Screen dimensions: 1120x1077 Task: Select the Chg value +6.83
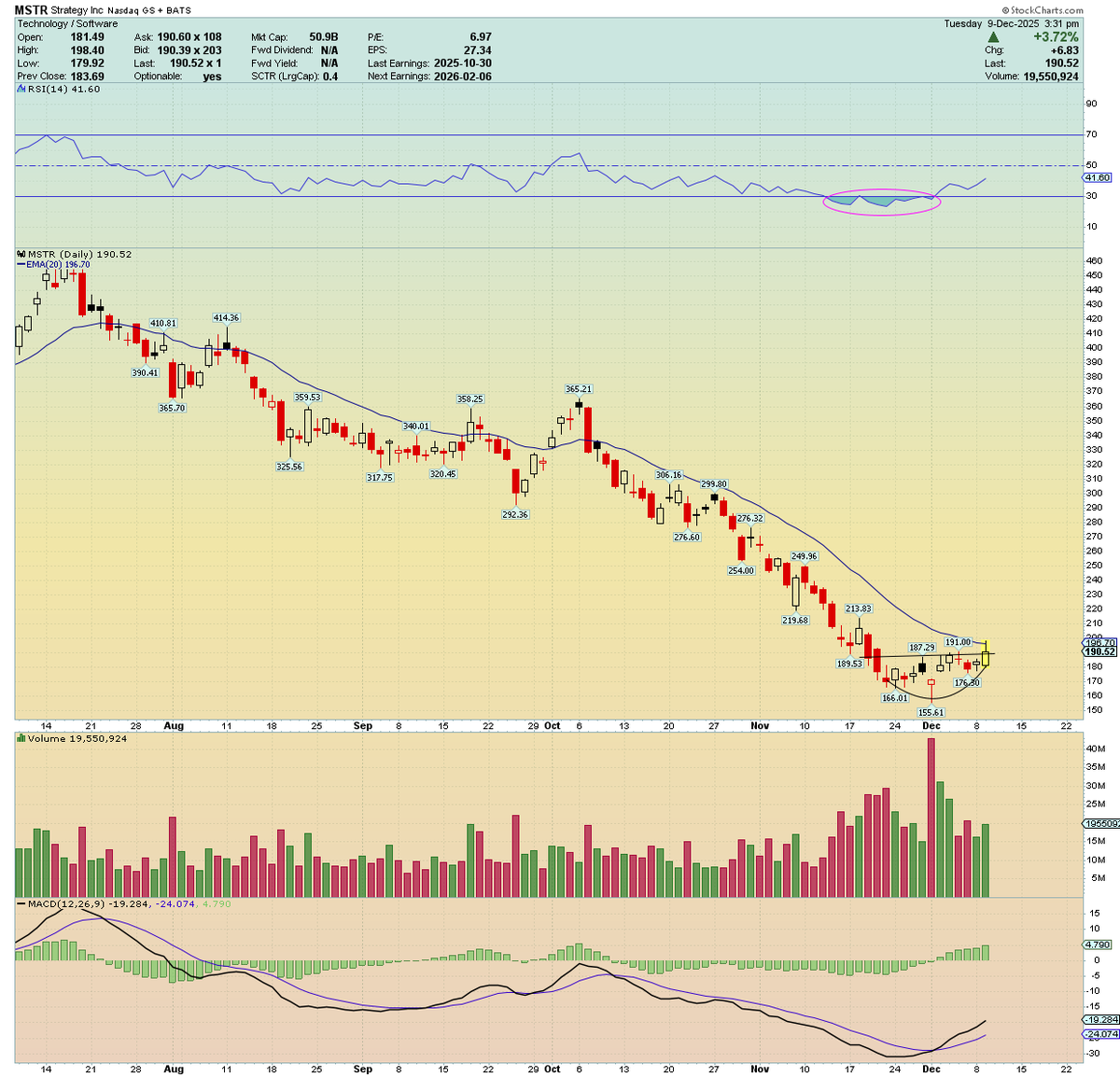1063,50
